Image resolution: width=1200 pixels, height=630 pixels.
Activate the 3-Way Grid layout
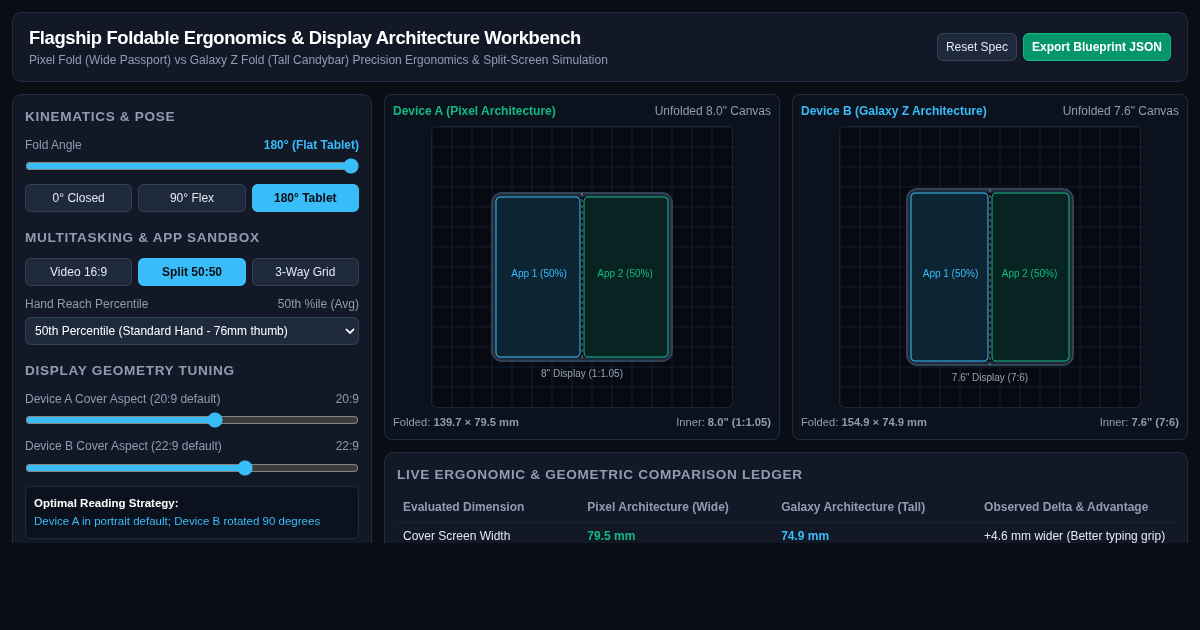point(305,272)
